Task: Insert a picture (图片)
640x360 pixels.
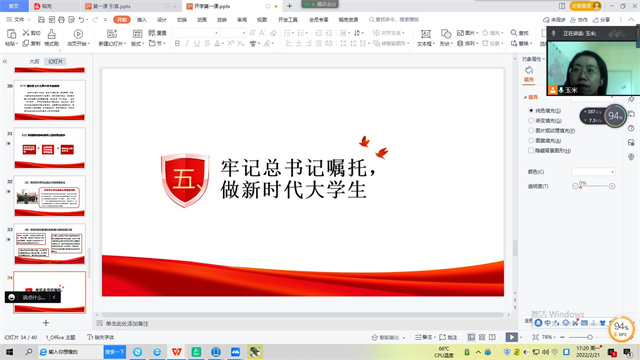Action: pyautogui.click(x=467, y=33)
